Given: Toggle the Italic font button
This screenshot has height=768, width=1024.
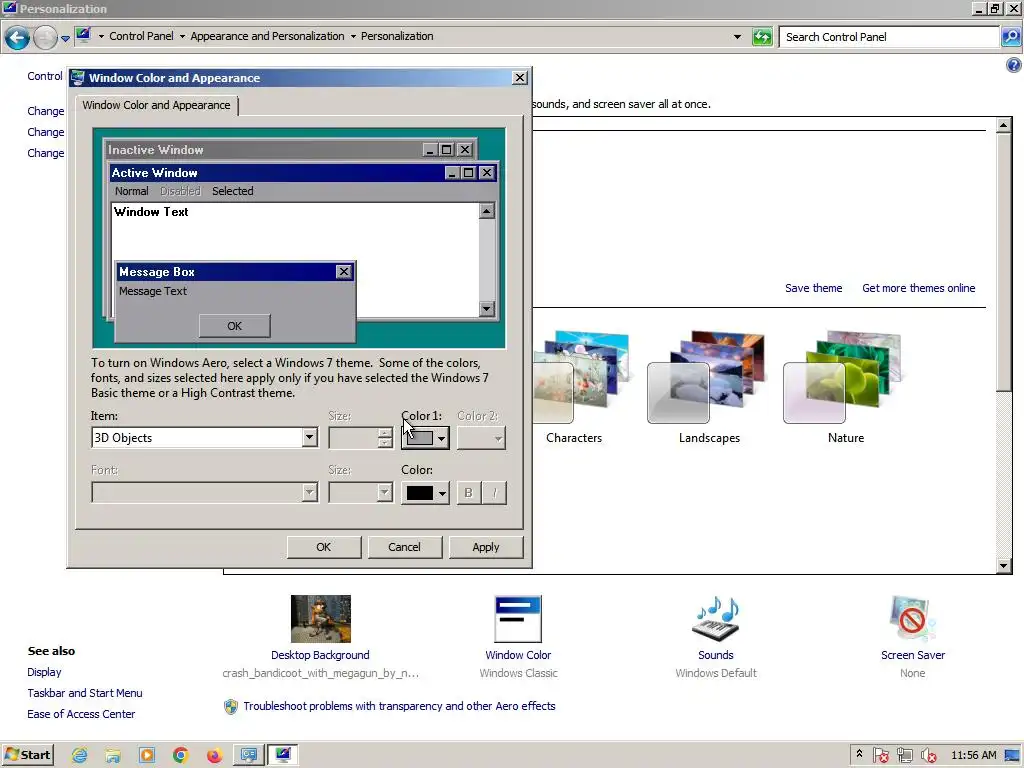Looking at the screenshot, I should point(494,492).
